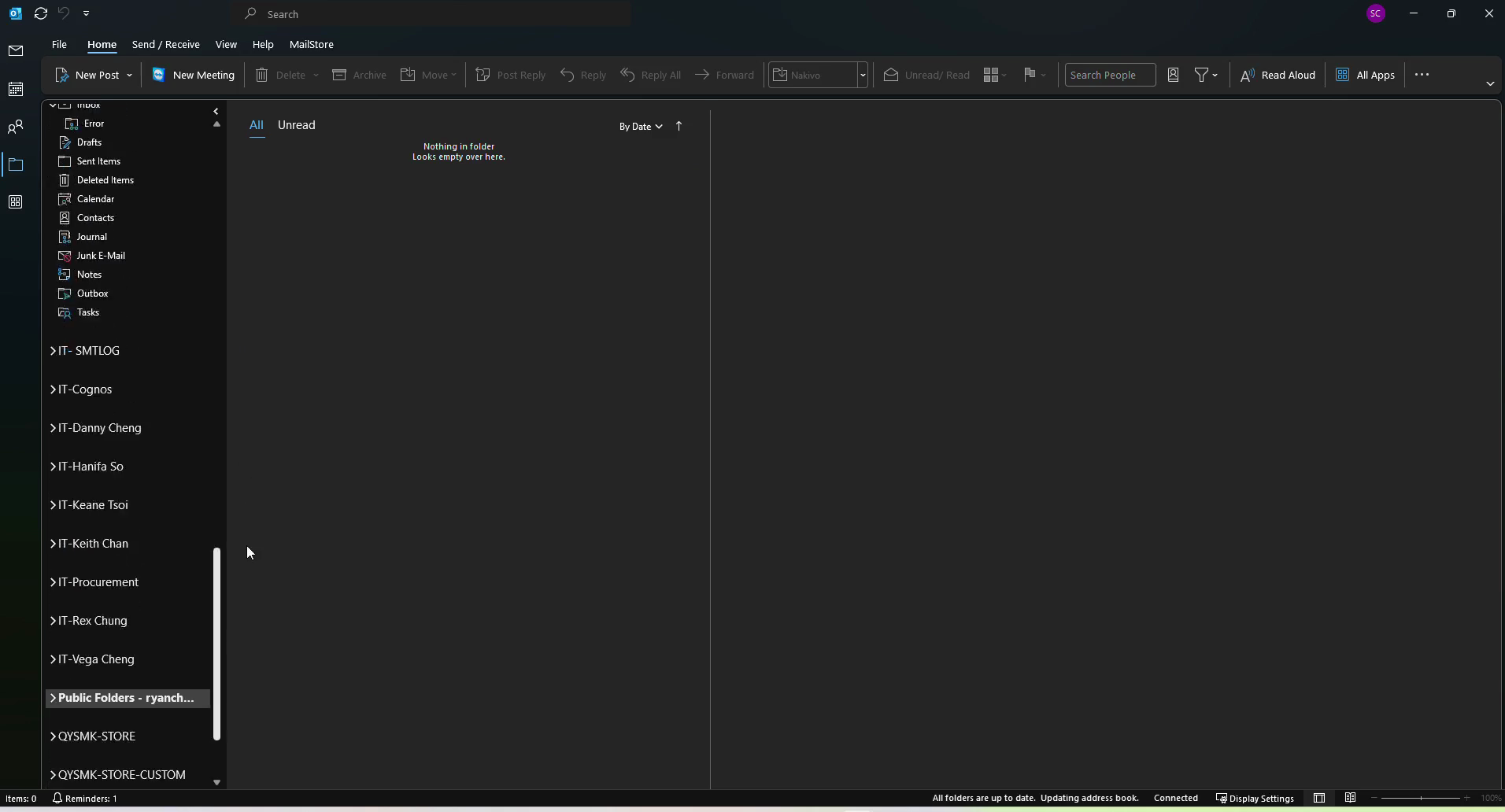Screen dimensions: 1505x812
Task: Open Customize Quick Access Toolbar arrow
Action: [x=86, y=13]
